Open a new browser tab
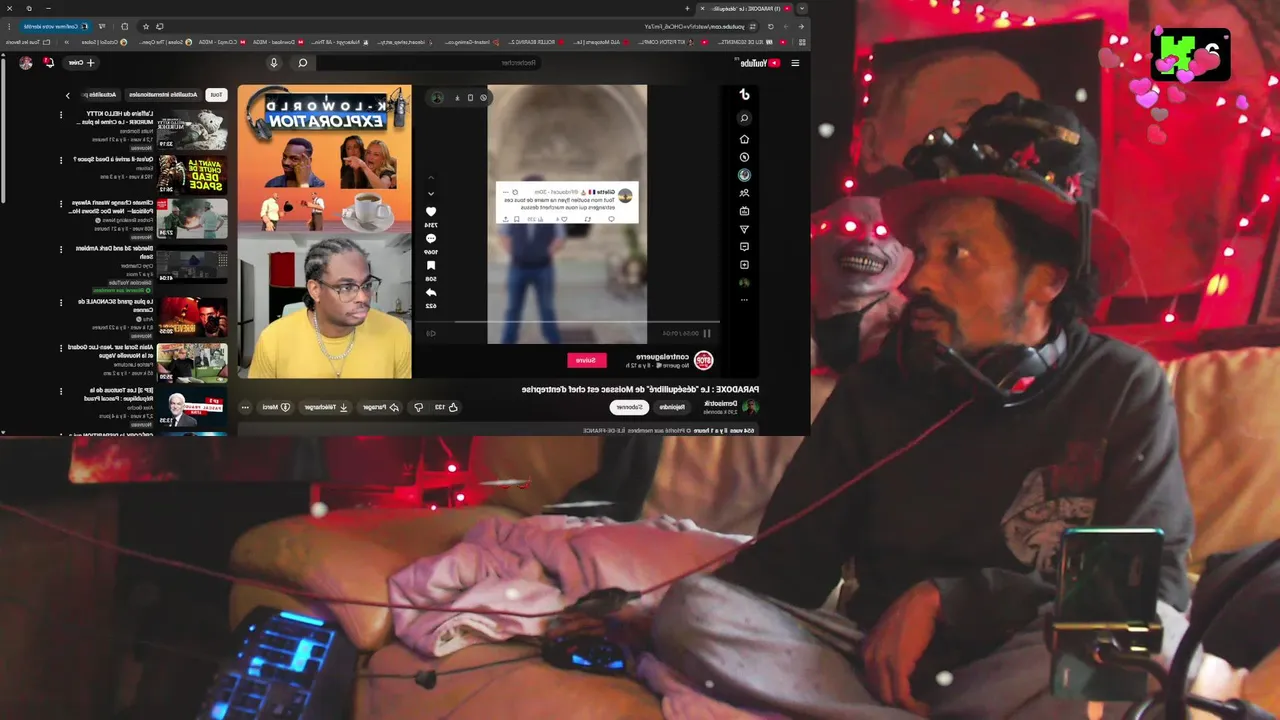 click(687, 8)
